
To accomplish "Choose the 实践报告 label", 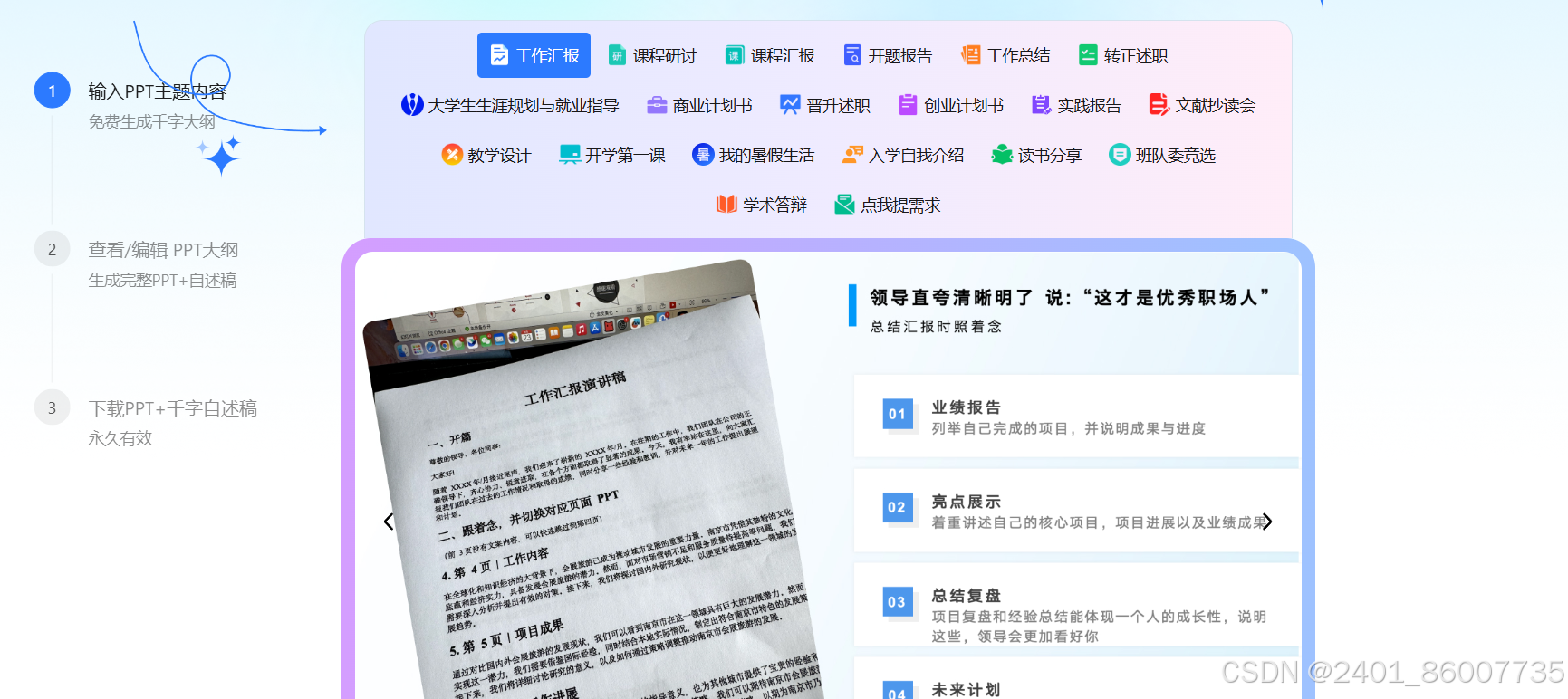I will point(1090,106).
